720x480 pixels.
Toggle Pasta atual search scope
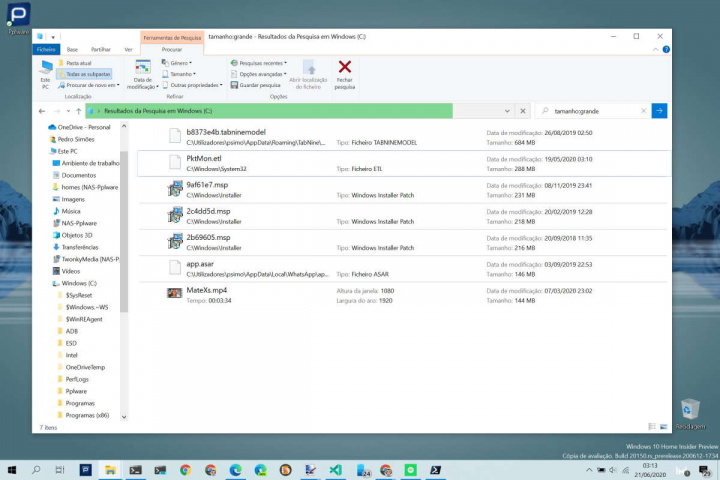79,62
